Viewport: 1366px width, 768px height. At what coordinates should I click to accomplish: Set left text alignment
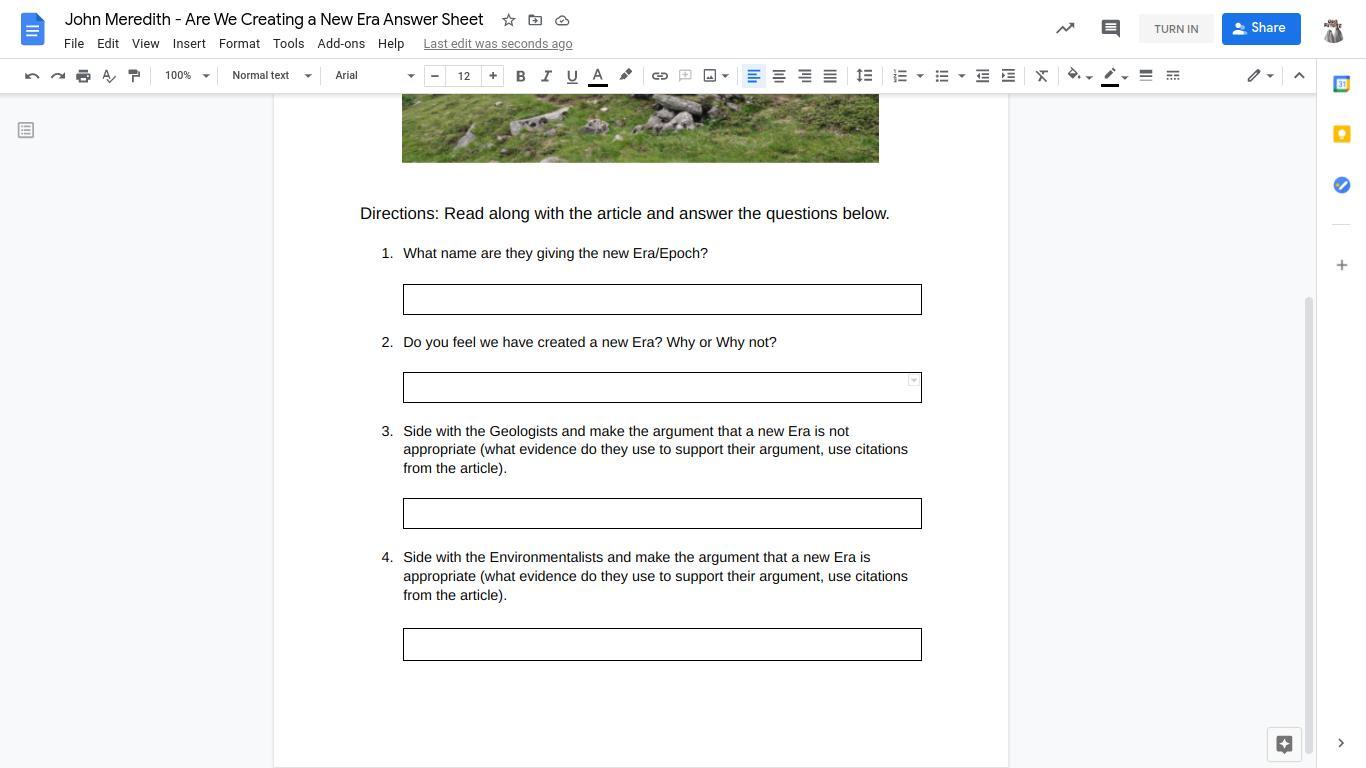(x=754, y=76)
